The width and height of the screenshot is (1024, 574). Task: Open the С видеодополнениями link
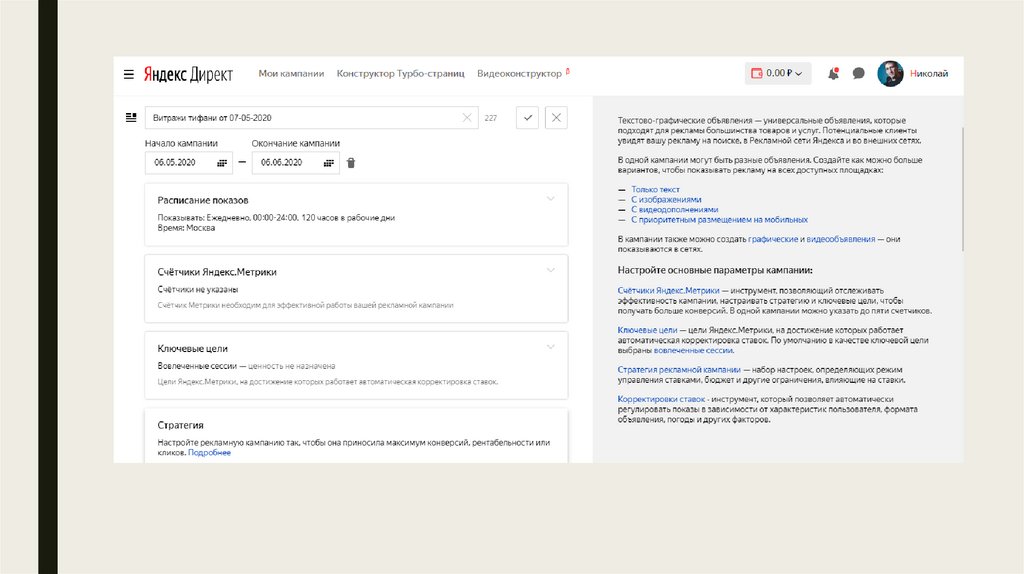coord(675,210)
